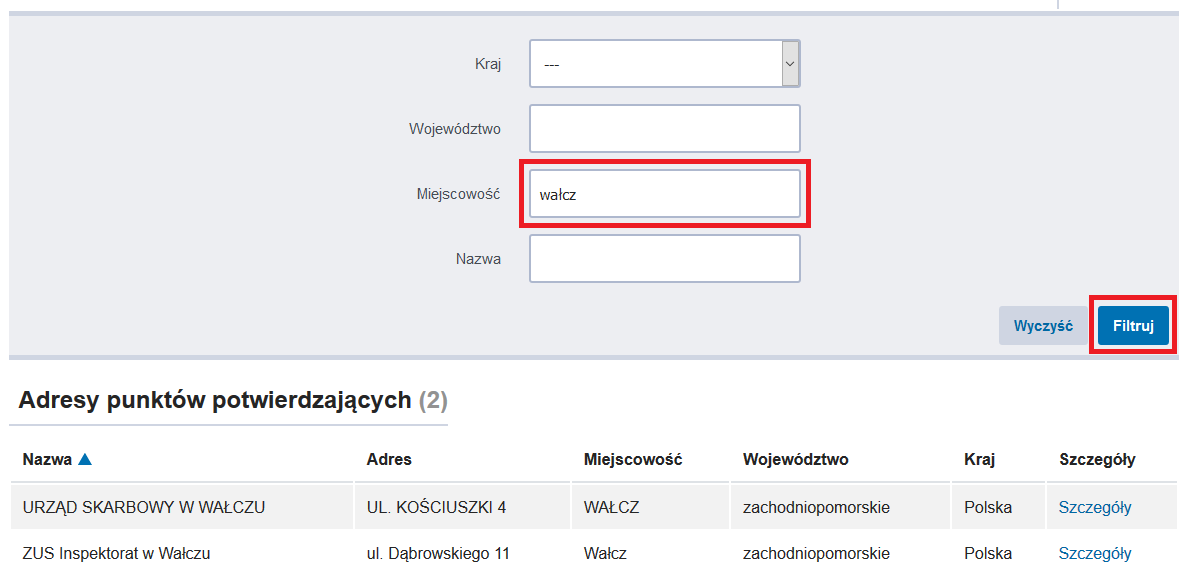Click WAŁCZ in the Urząd Skarbowy row

point(611,507)
